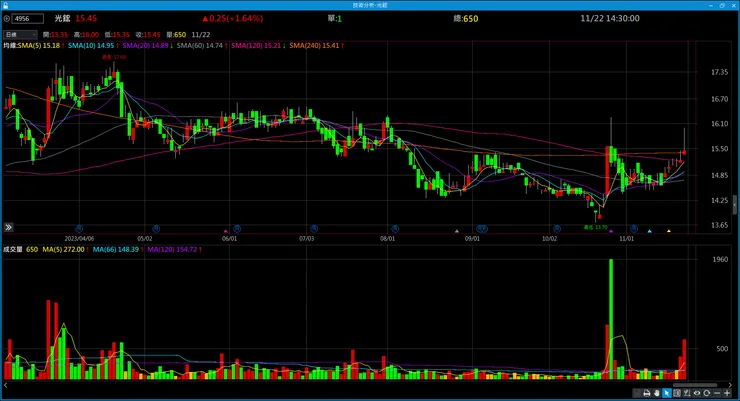Click the MA(5) 272.00 volume label

[66, 249]
